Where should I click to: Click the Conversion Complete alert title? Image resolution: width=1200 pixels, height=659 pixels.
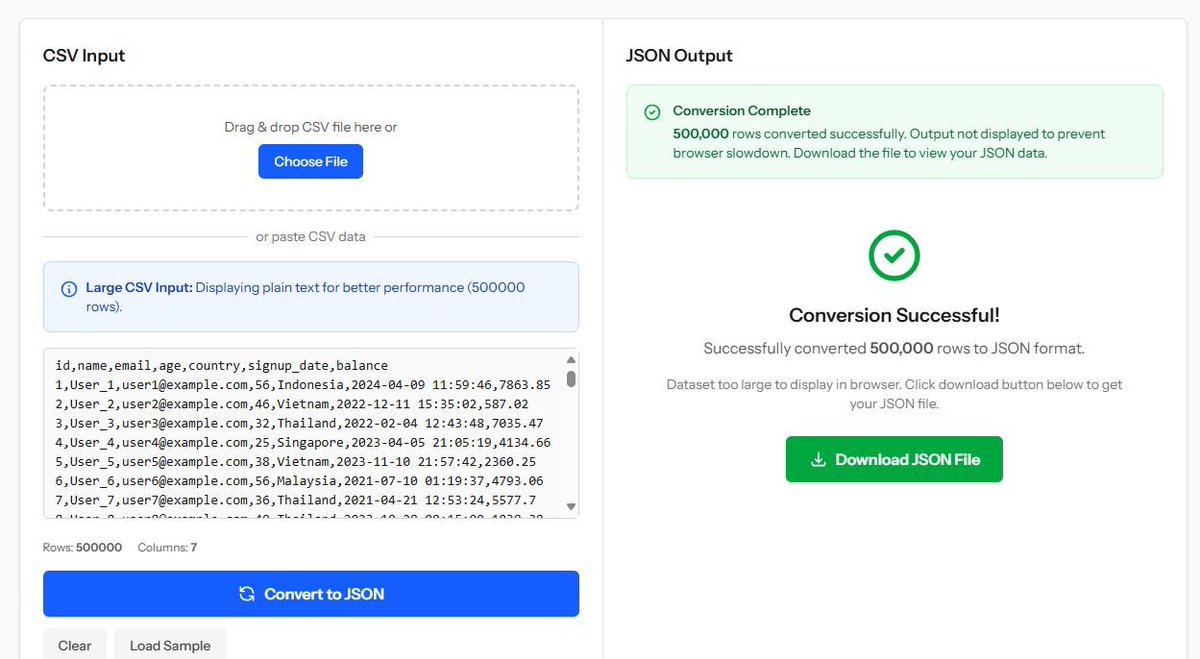[x=742, y=111]
